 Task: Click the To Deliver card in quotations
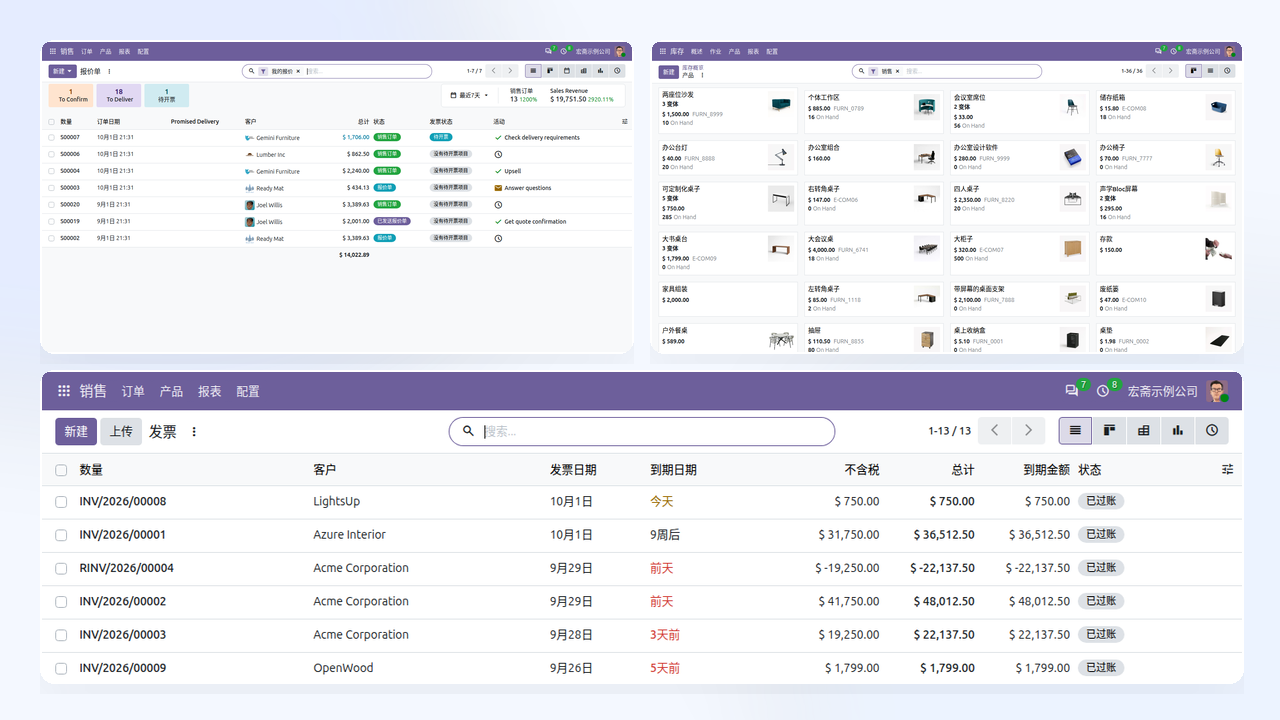(x=119, y=95)
